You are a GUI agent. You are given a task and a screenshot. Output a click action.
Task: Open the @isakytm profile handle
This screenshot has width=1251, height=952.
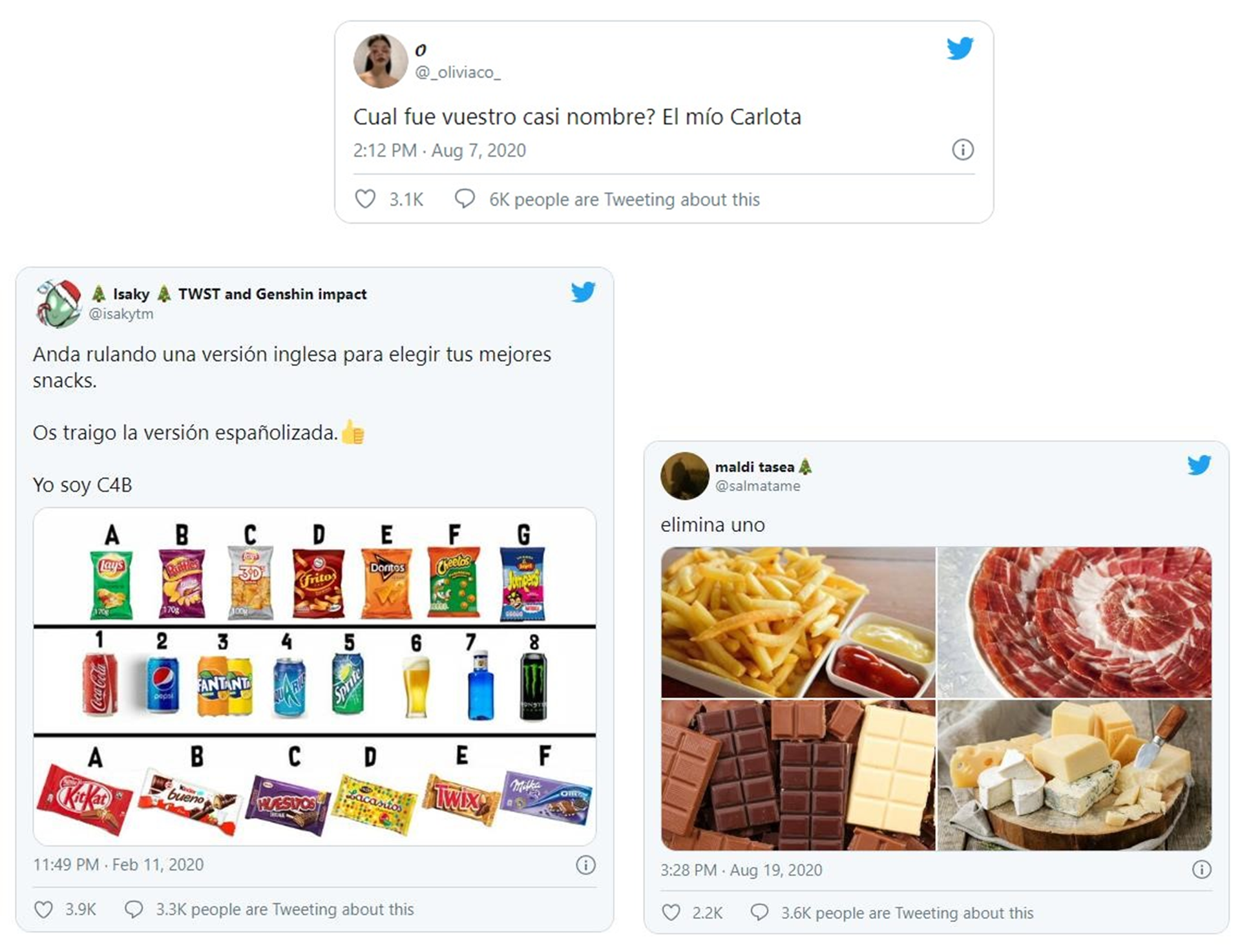[x=121, y=314]
